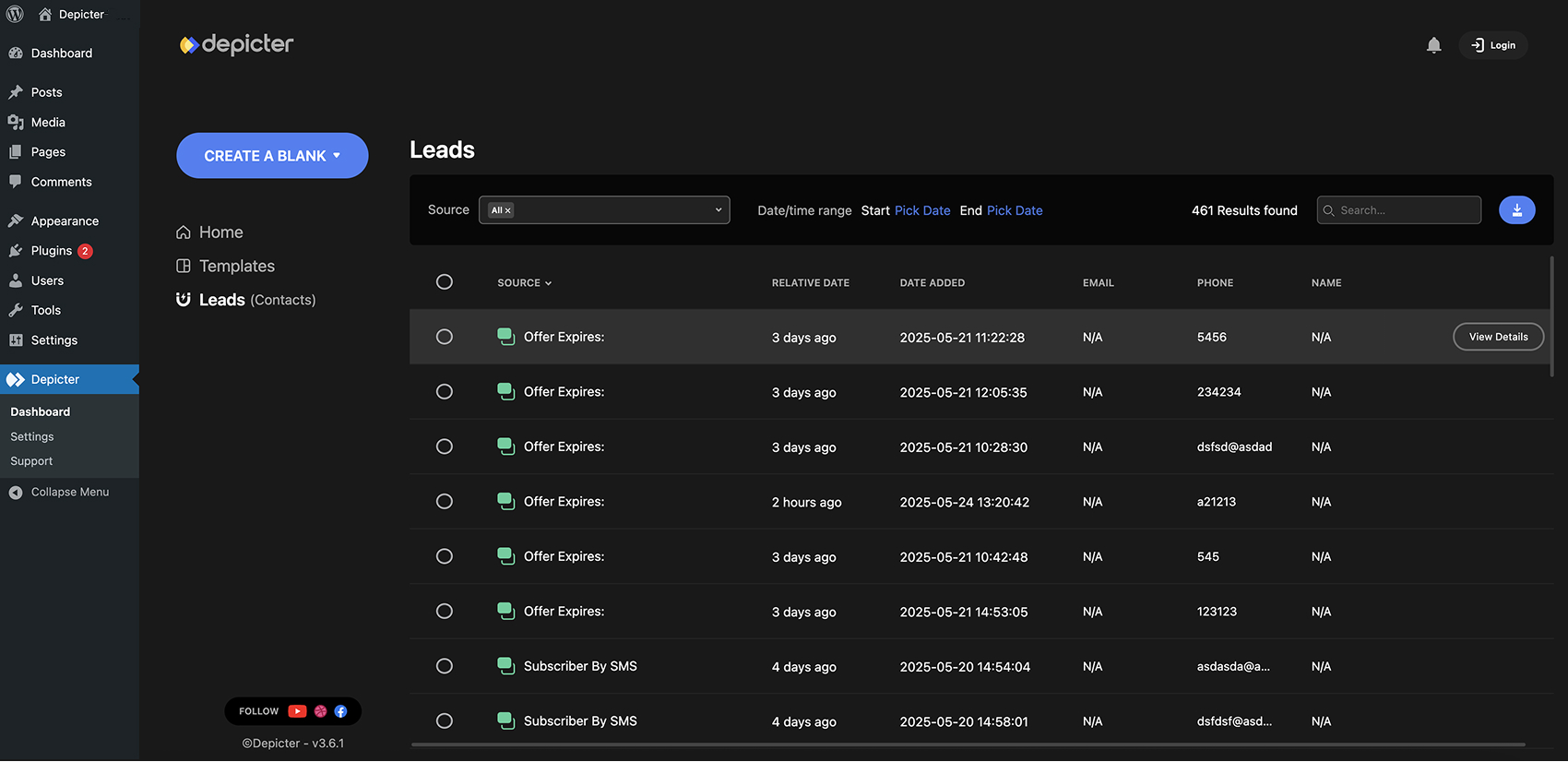Click View Details for 5456 lead
The image size is (1568, 762).
click(1498, 337)
